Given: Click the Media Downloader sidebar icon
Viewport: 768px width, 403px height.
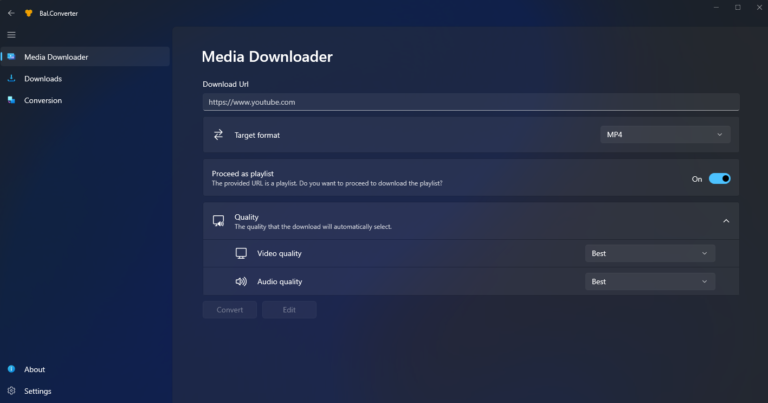Looking at the screenshot, I should point(11,57).
